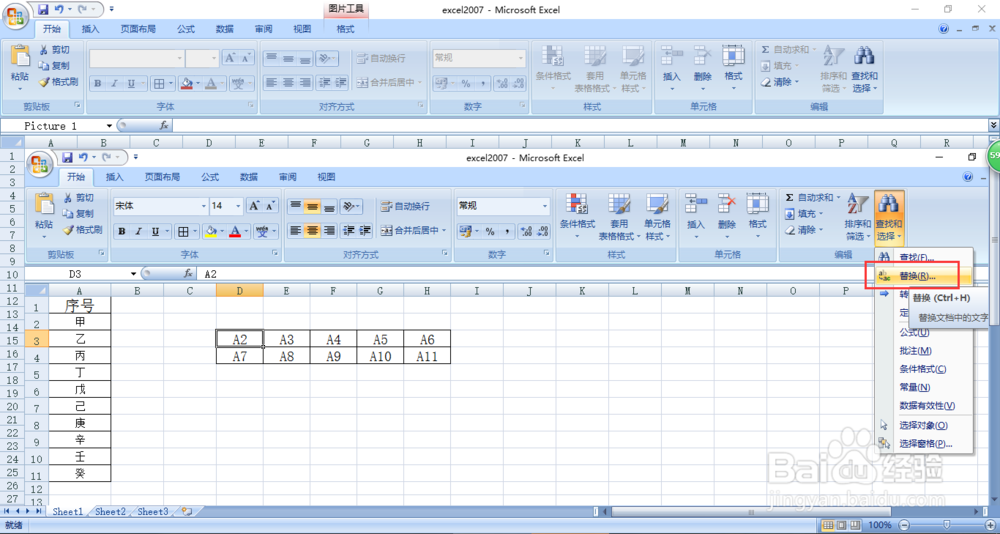This screenshot has width=1000, height=534.
Task: Click 自动求和 in the embedded ribbon
Action: pos(812,198)
